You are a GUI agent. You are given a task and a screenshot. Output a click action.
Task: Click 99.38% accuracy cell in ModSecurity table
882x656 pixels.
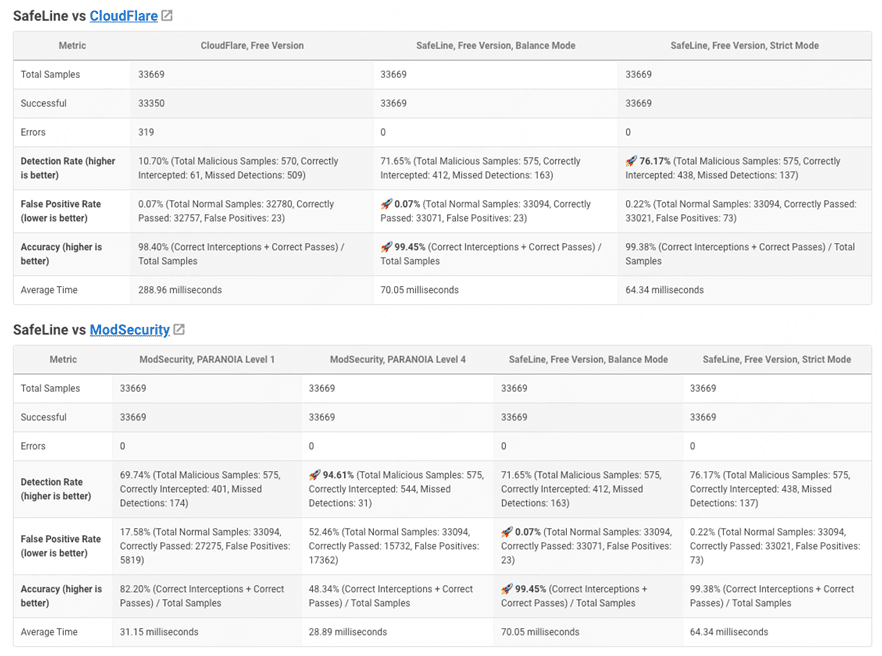[777, 596]
